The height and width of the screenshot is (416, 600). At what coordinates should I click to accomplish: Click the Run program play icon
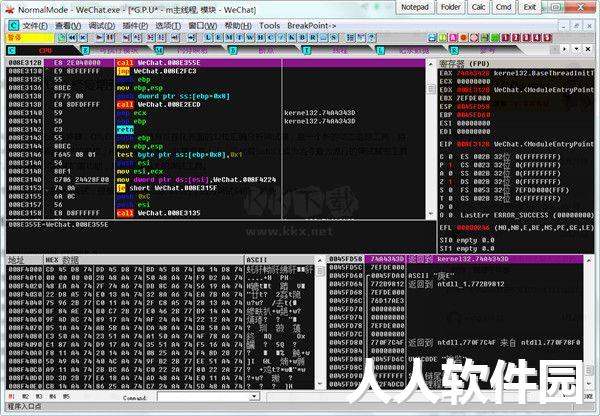pos(99,38)
